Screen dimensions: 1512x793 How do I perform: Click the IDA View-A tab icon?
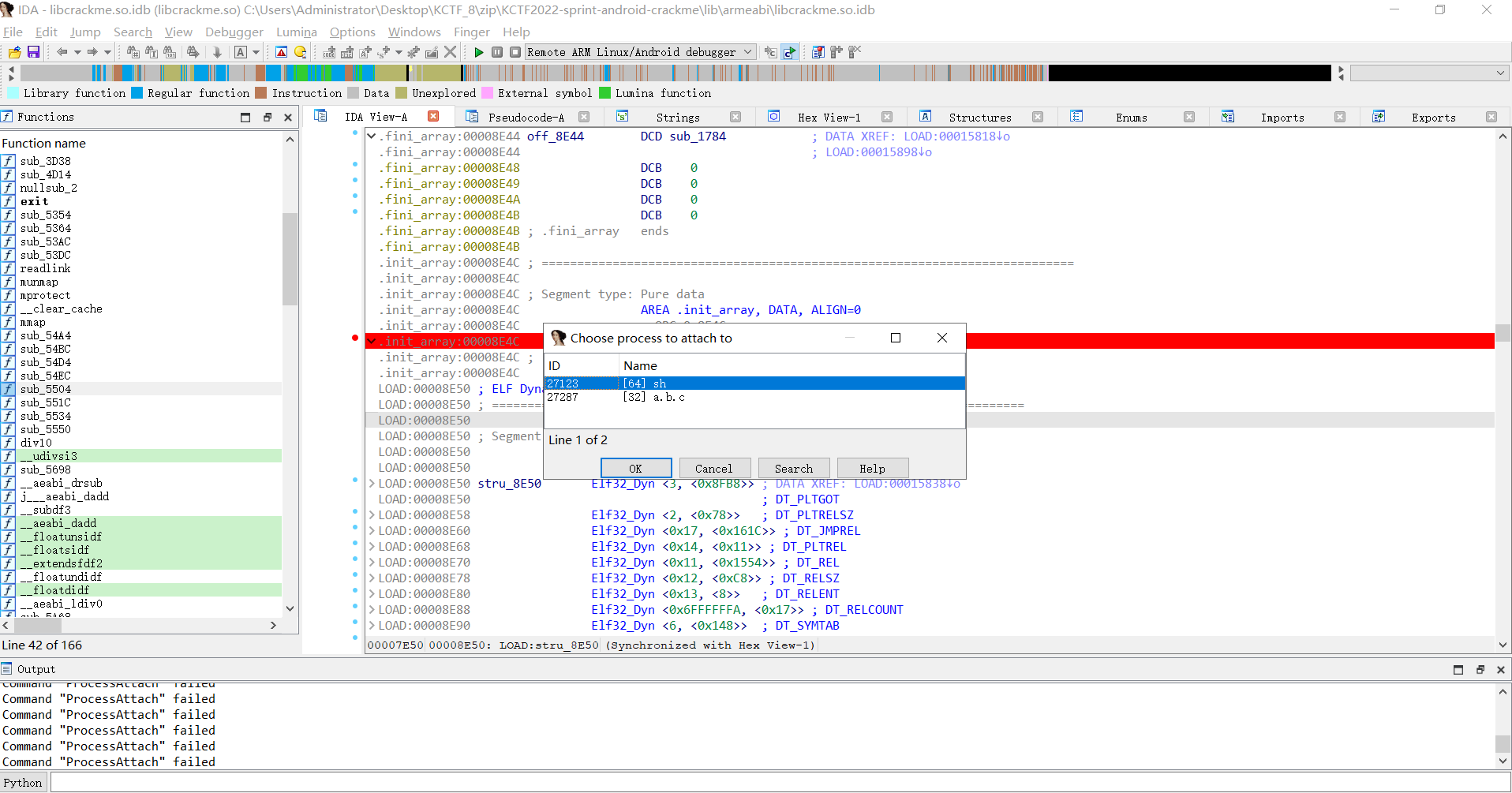[320, 116]
